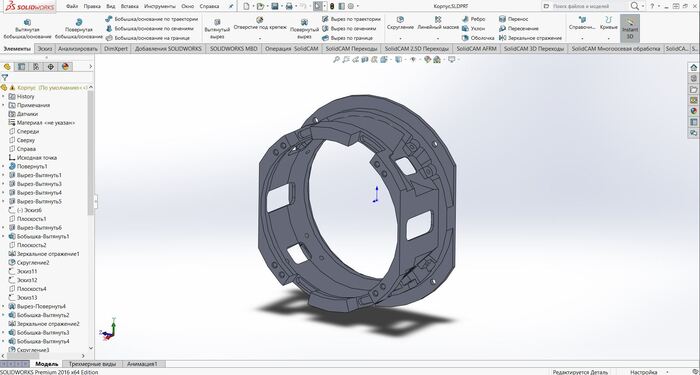Toggle the Instant 3D mode
Screen dimensions: 700x375
point(629,29)
